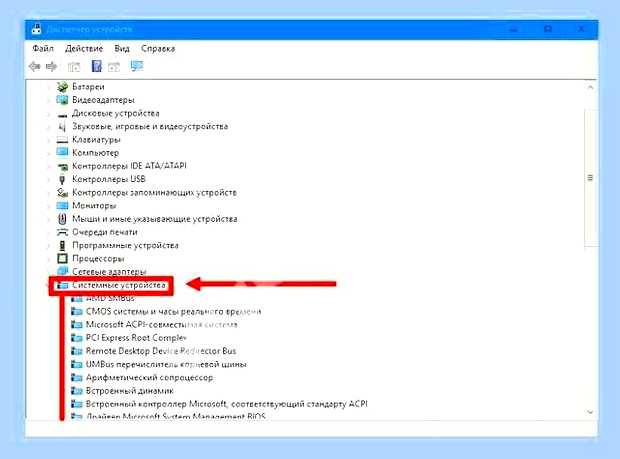Click the Компьютер category icon
The height and width of the screenshot is (459, 620).
(x=62, y=152)
